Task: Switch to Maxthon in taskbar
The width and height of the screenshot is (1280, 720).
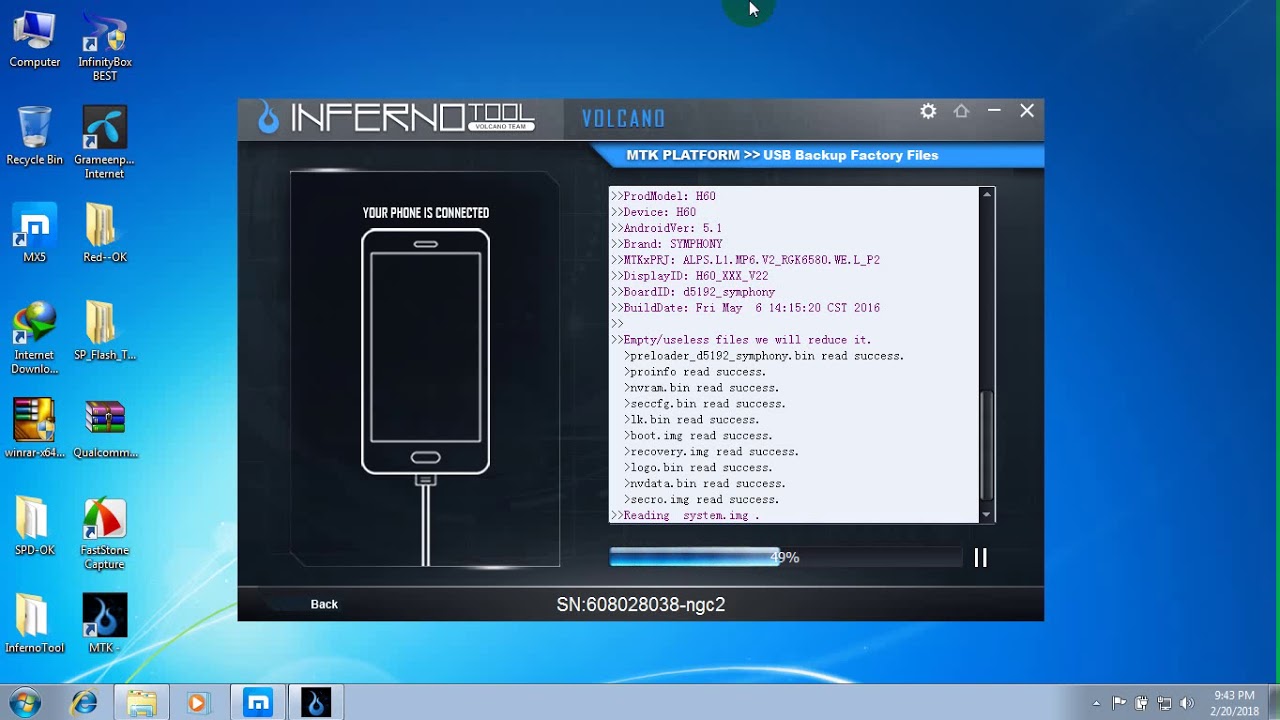Action: tap(258, 703)
